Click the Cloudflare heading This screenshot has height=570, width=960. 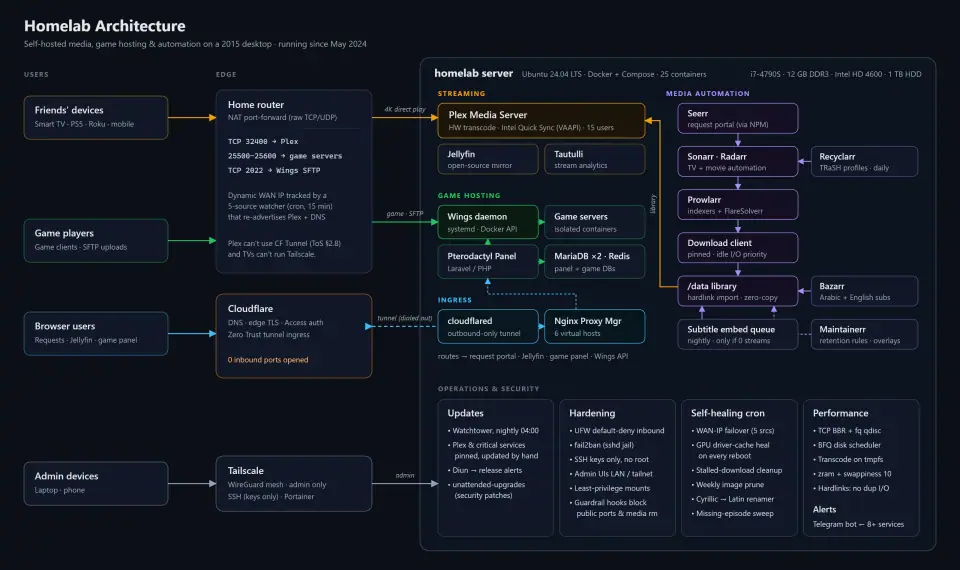pos(250,309)
